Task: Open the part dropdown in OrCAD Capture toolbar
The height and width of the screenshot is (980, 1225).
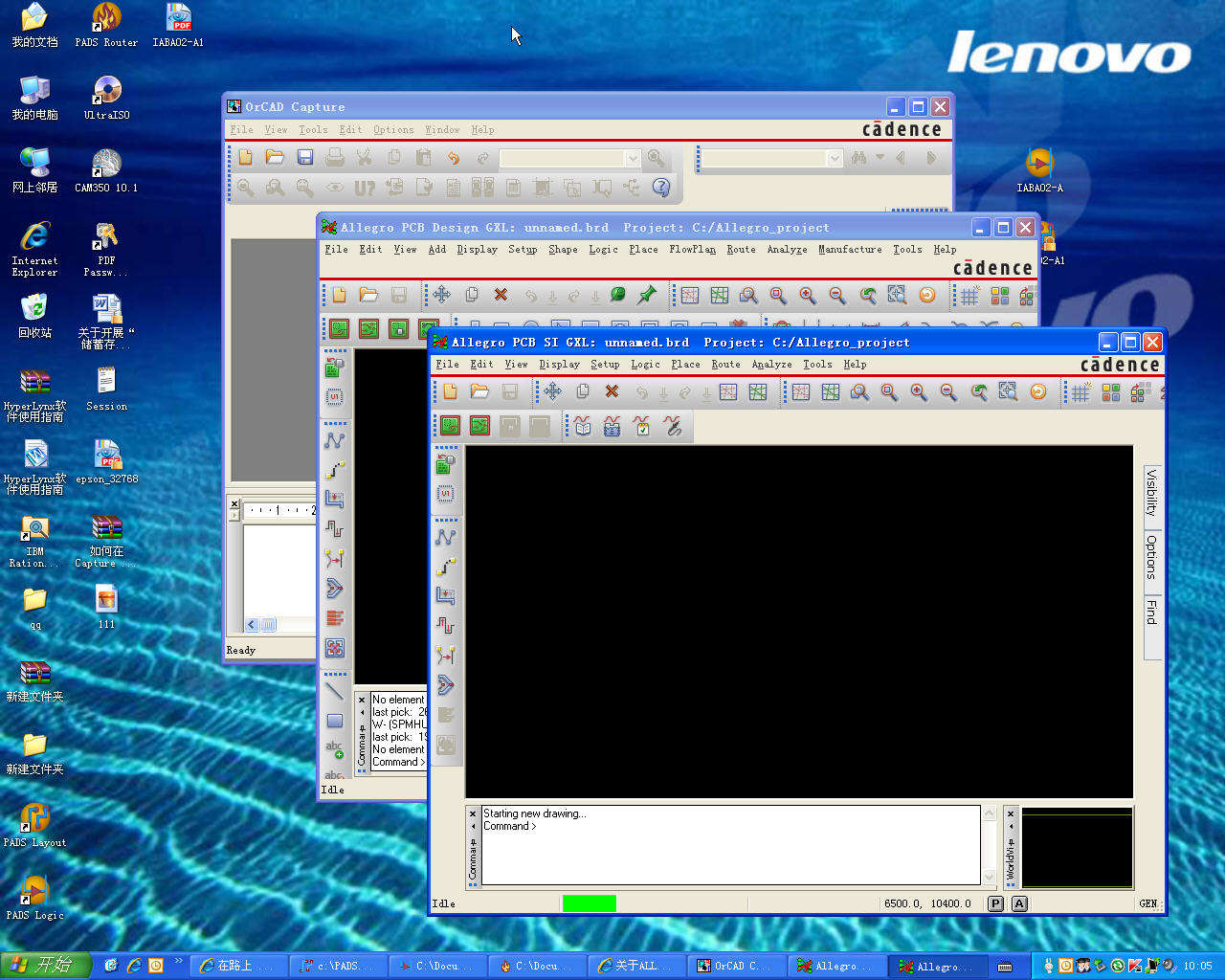Action: pos(633,158)
